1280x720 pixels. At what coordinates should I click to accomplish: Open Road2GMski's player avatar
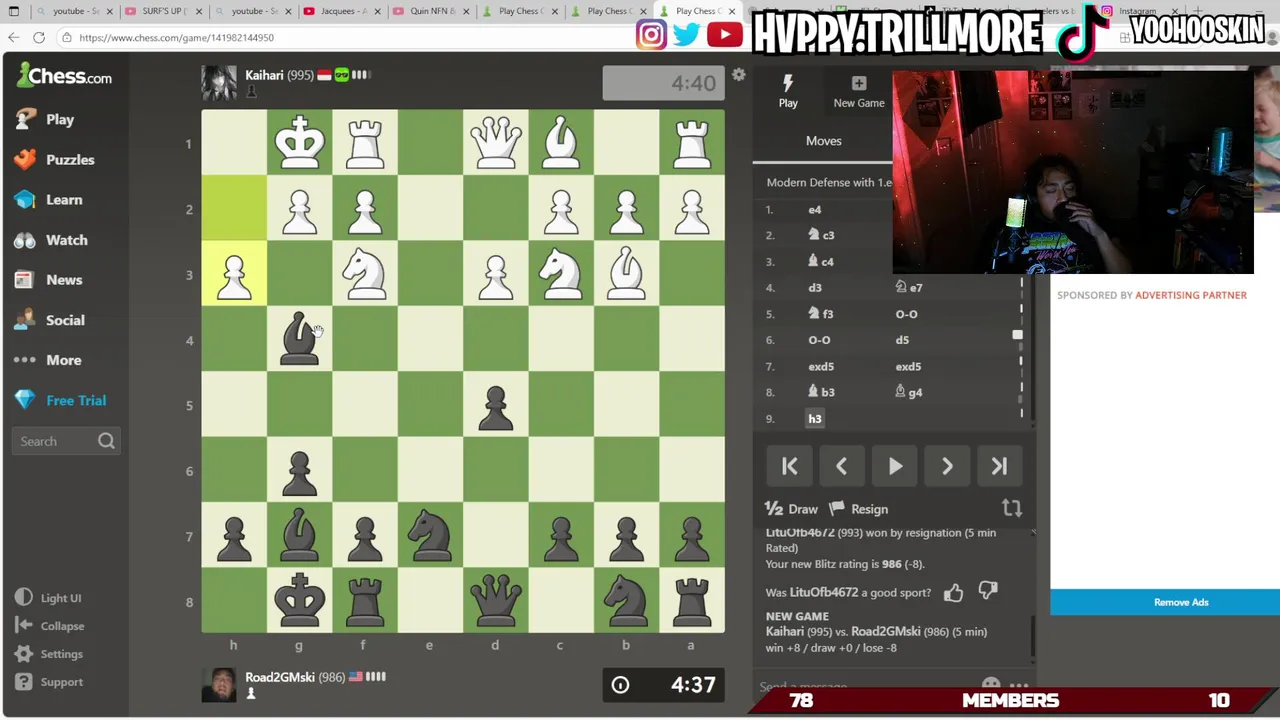[219, 685]
